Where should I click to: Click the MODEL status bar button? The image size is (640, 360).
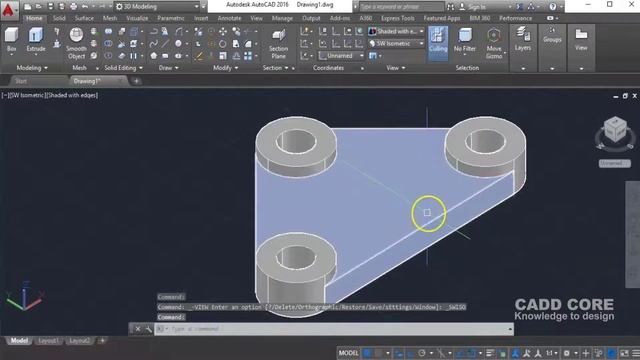(349, 353)
